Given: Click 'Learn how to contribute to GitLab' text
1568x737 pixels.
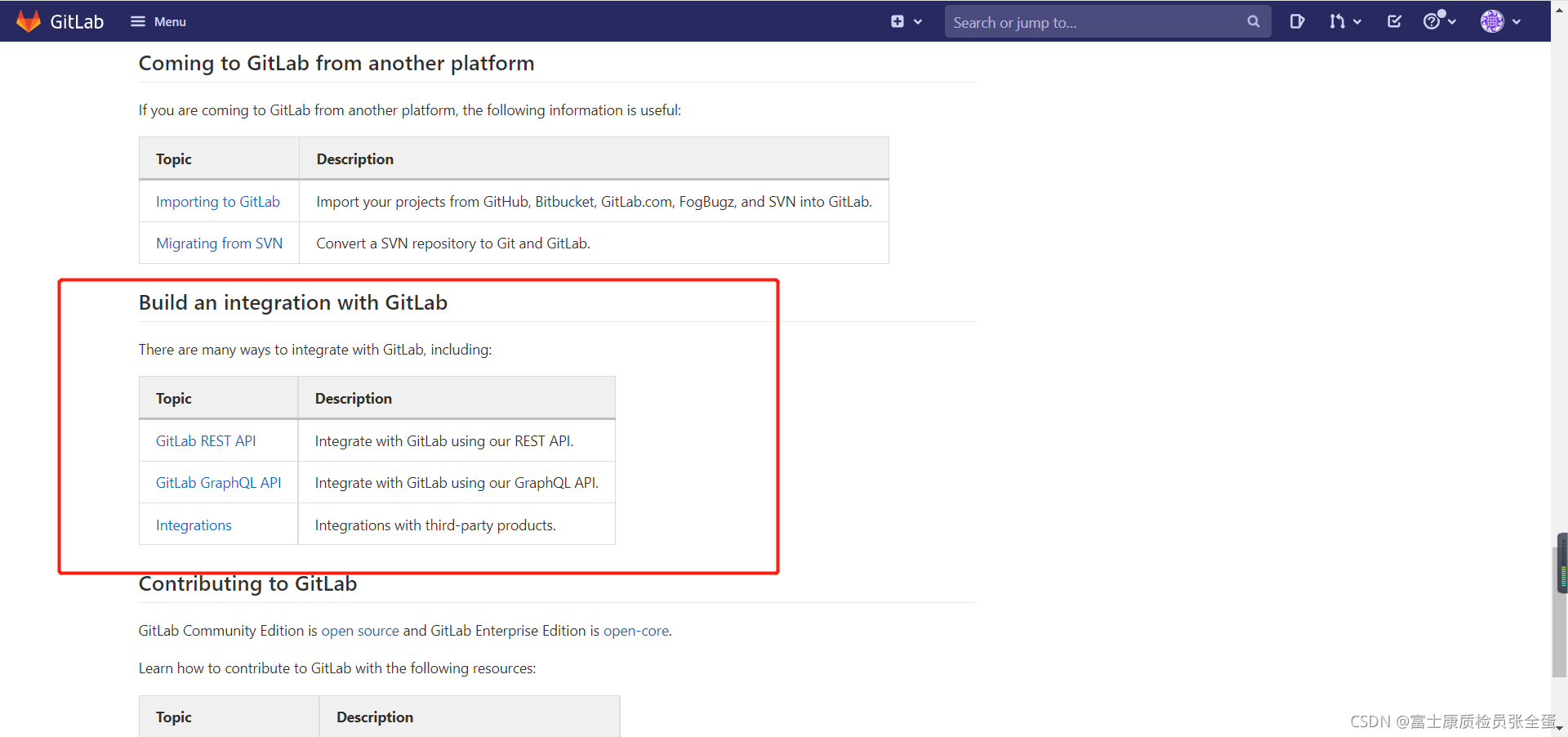Looking at the screenshot, I should click(337, 668).
